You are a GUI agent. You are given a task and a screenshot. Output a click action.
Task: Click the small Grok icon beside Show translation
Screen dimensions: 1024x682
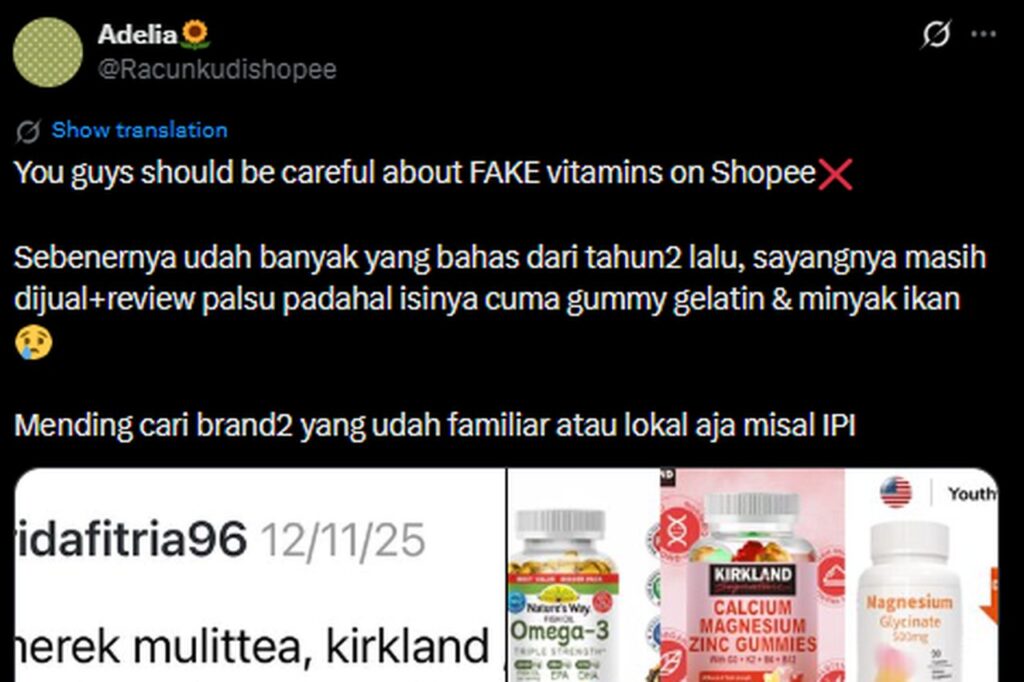[x=28, y=131]
